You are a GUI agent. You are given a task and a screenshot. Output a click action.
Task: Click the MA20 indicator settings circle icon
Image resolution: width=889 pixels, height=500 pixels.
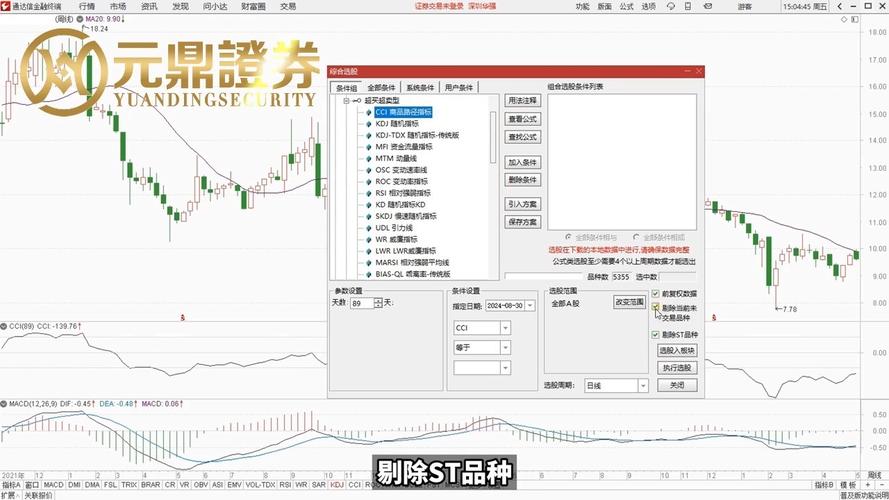[80, 19]
